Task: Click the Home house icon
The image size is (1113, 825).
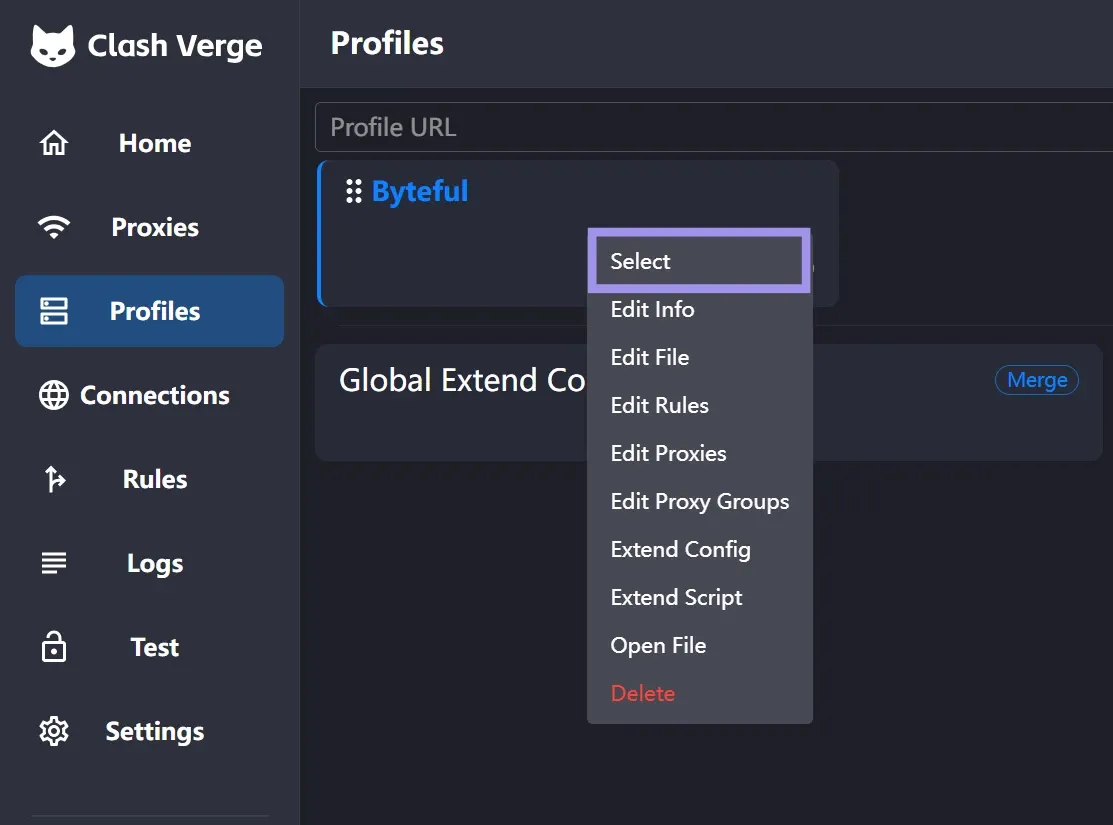Action: click(54, 143)
